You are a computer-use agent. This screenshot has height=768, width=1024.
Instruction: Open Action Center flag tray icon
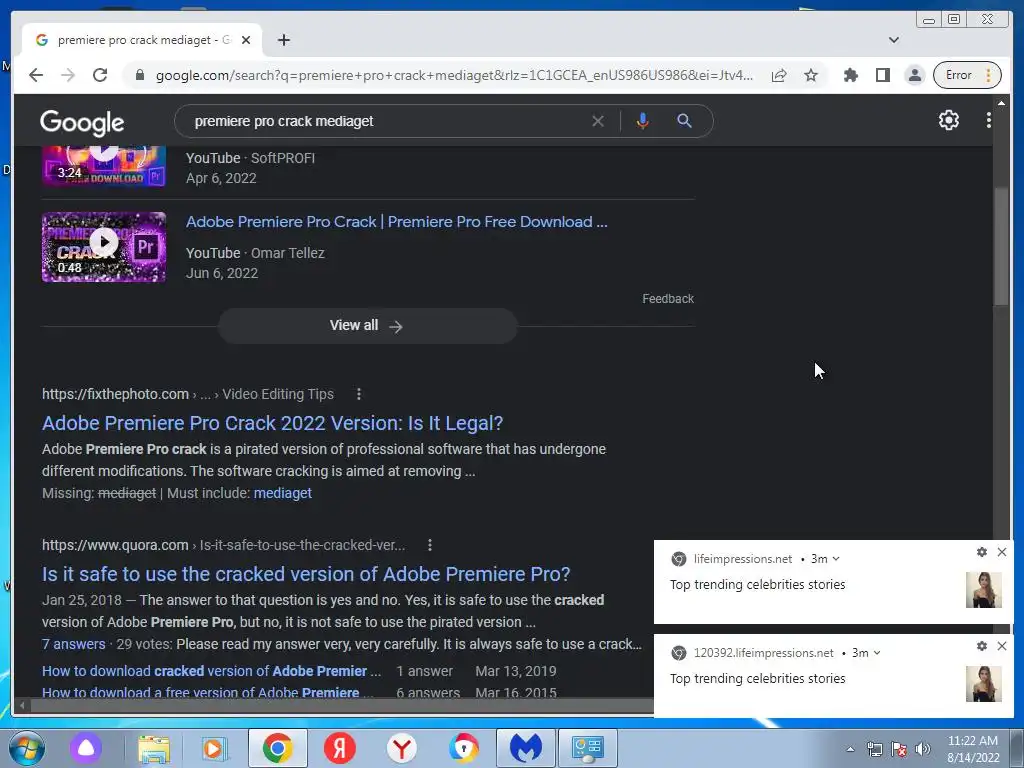tap(899, 749)
